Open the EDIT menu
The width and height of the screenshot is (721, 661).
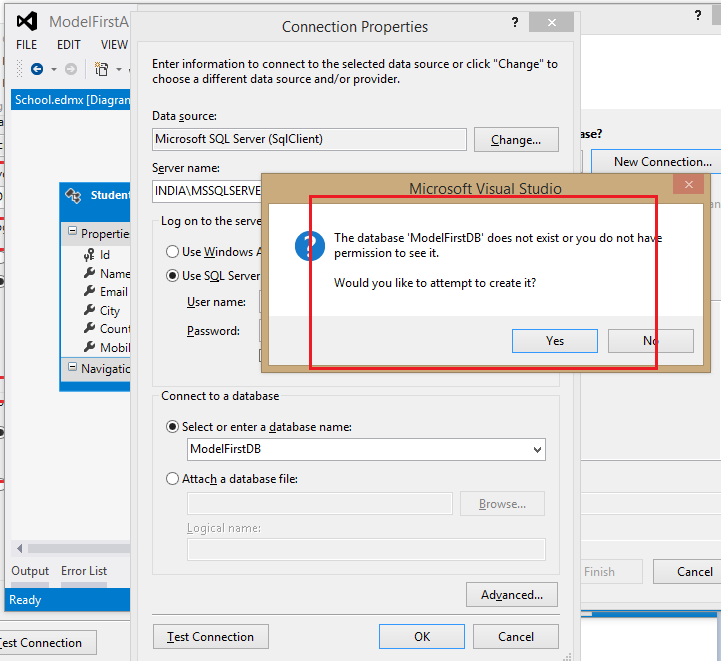pyautogui.click(x=69, y=45)
